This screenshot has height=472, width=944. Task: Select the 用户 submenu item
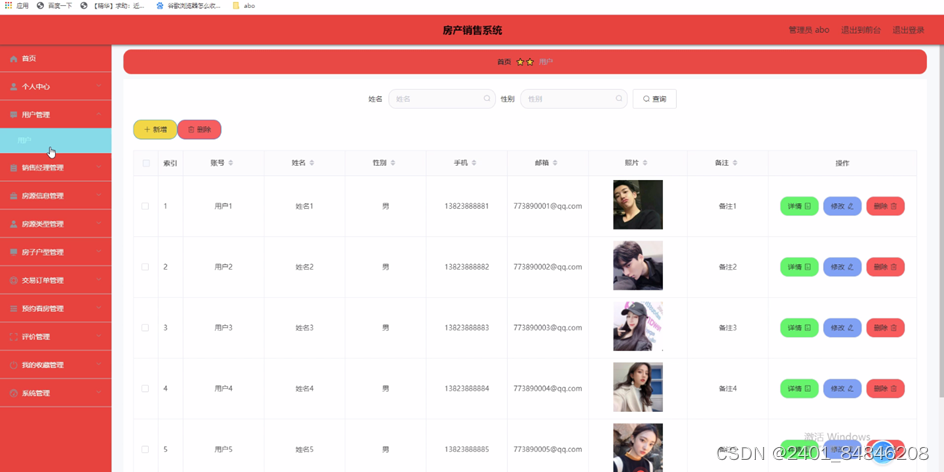pos(55,140)
